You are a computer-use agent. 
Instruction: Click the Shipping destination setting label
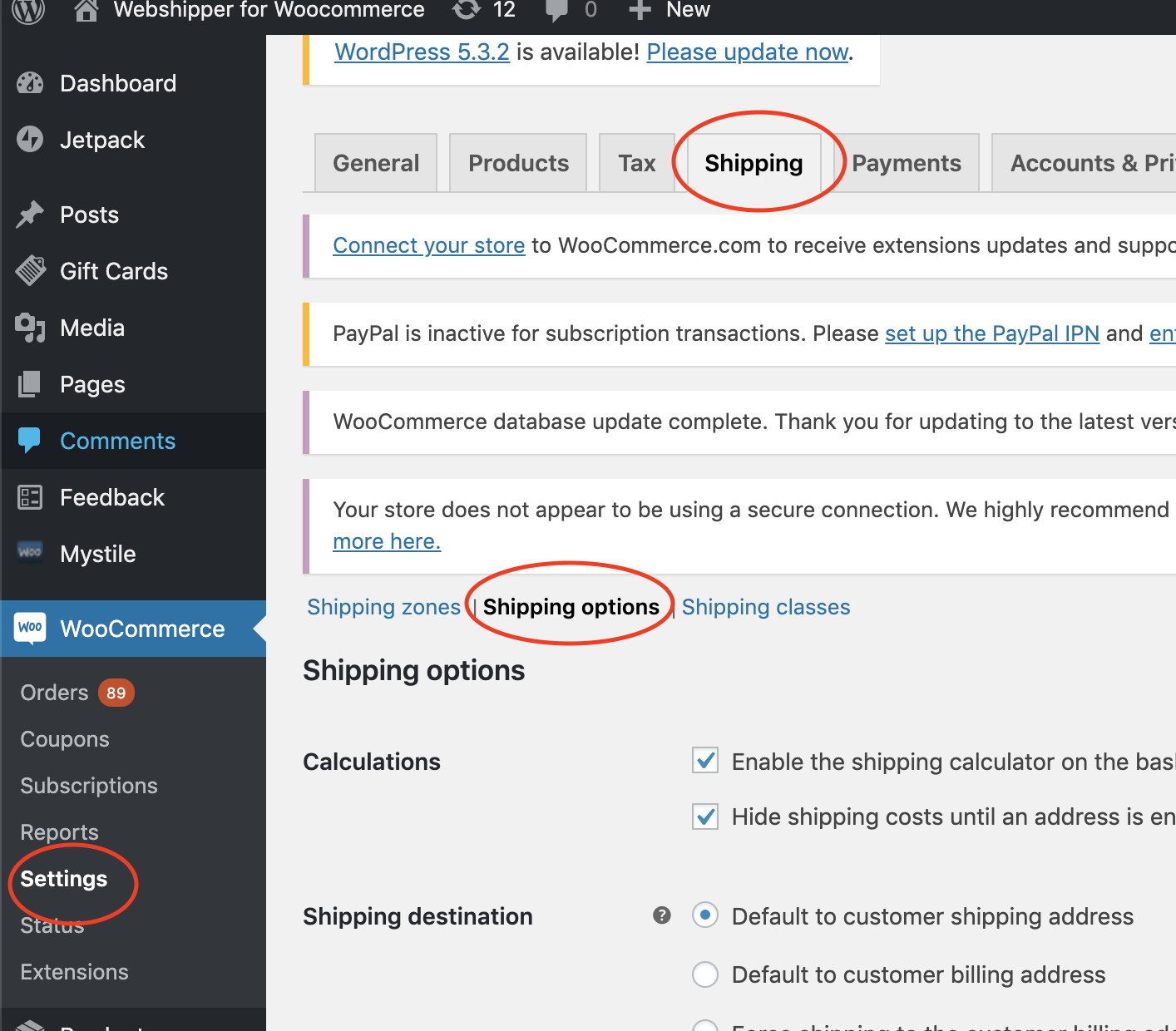[x=418, y=916]
